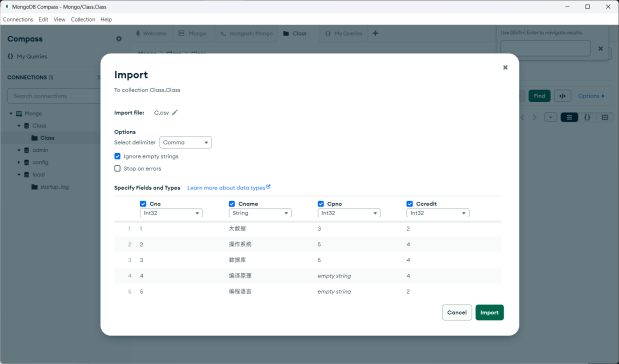
Task: Uncheck the Cname field checkbox
Action: (x=232, y=204)
